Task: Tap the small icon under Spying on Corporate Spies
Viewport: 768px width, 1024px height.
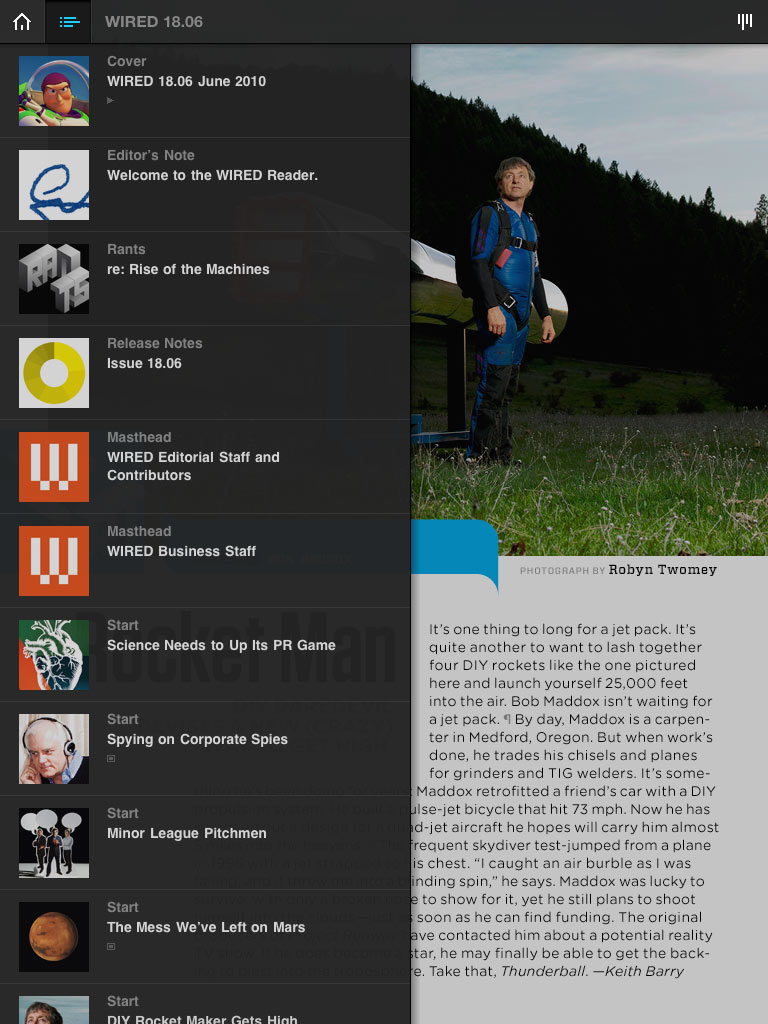Action: 111,759
